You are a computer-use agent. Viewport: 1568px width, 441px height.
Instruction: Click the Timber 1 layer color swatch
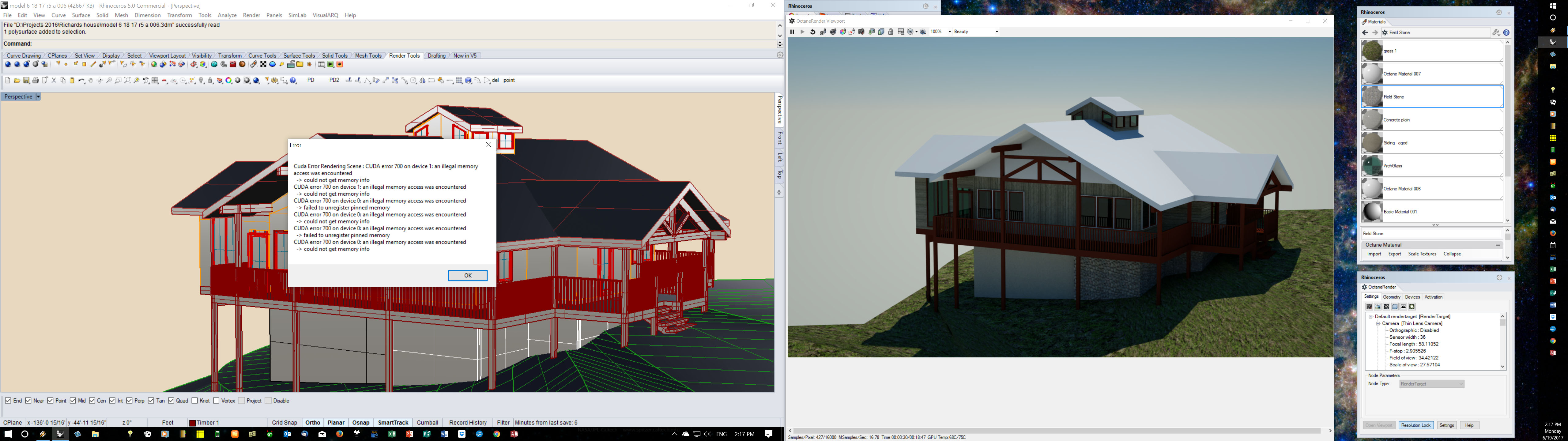click(x=192, y=423)
